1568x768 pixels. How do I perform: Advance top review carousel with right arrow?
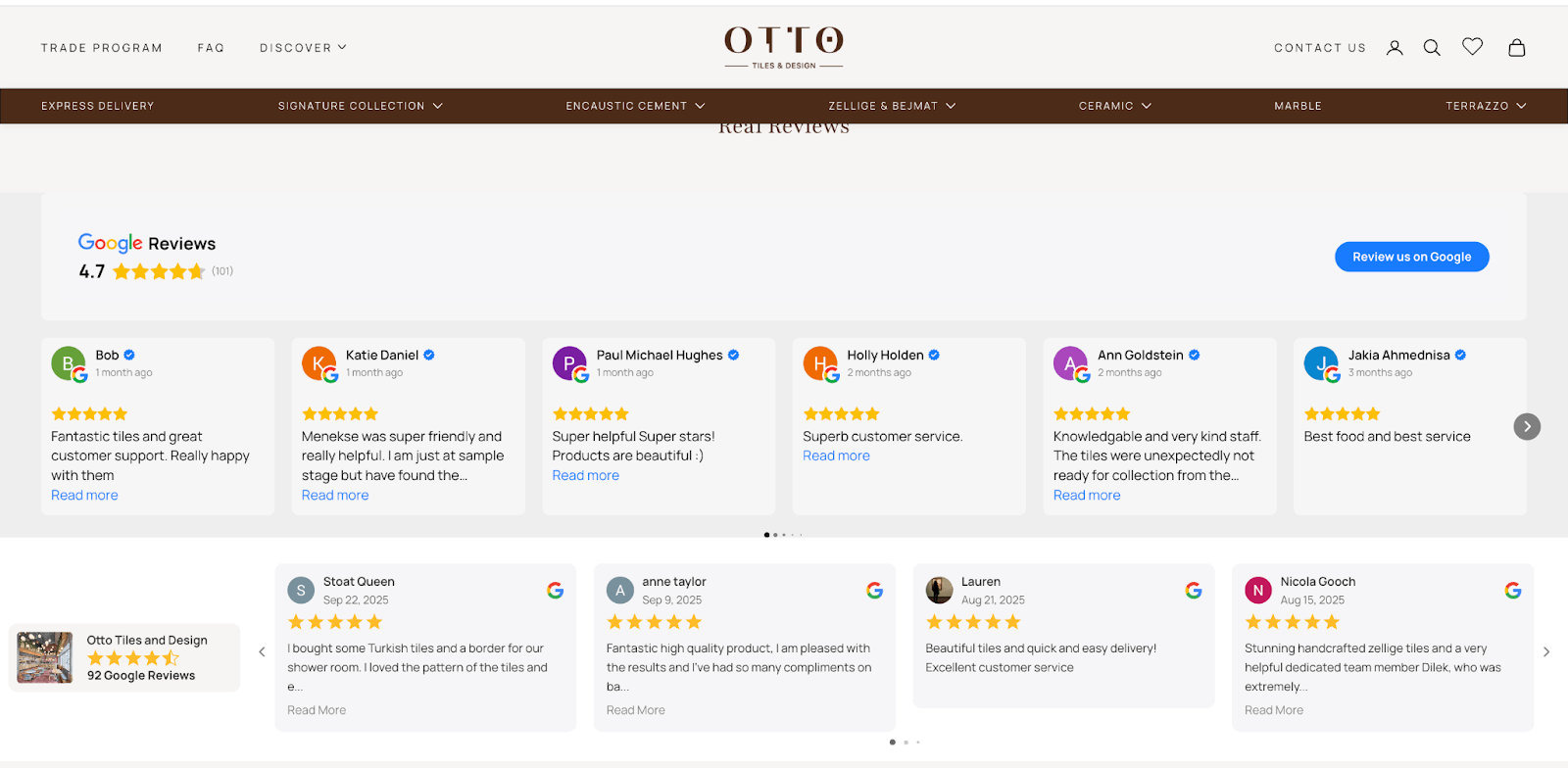(x=1527, y=426)
